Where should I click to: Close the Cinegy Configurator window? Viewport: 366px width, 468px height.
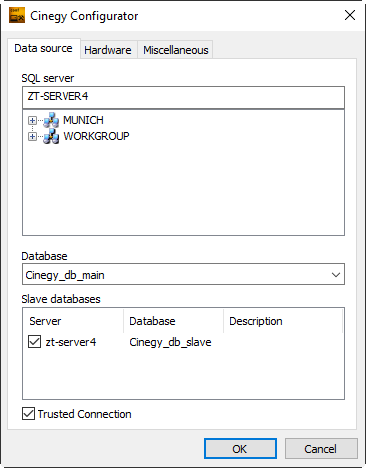(x=350, y=15)
